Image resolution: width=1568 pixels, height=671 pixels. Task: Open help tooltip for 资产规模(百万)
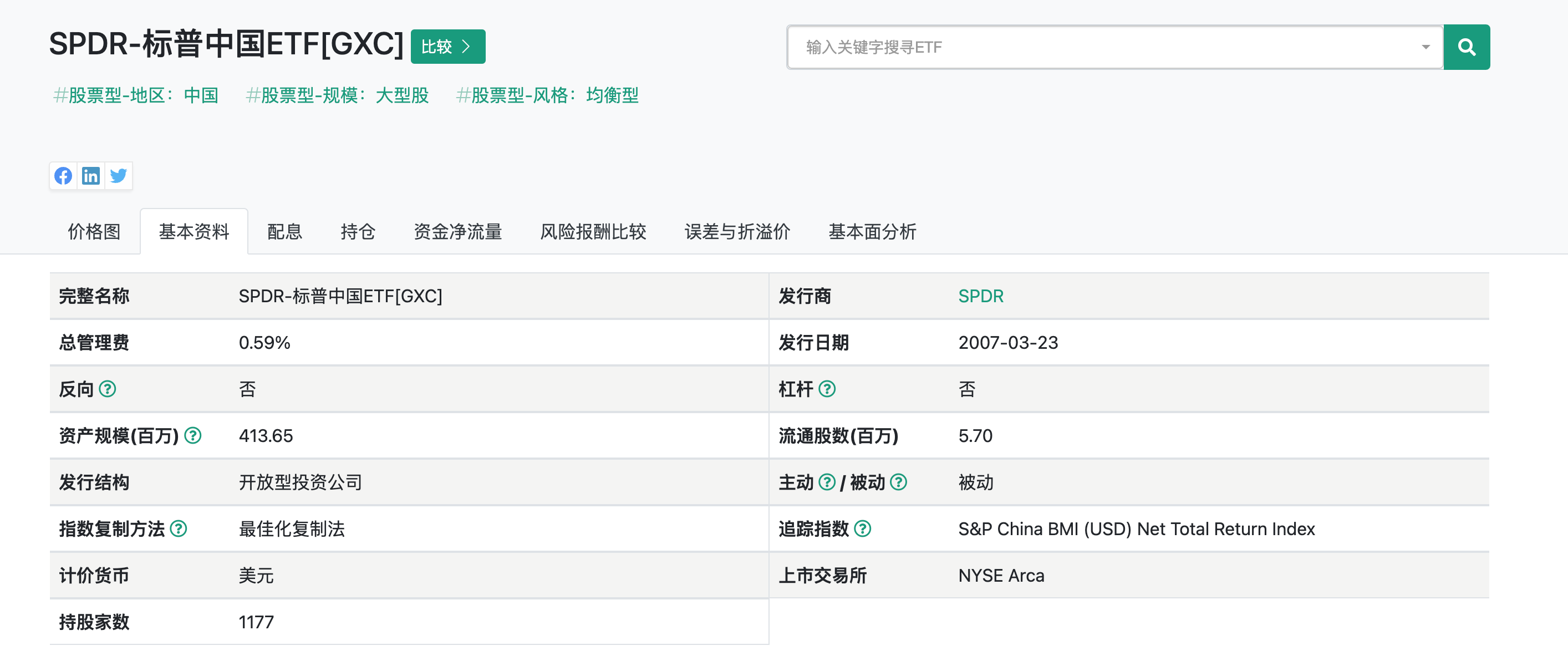192,435
